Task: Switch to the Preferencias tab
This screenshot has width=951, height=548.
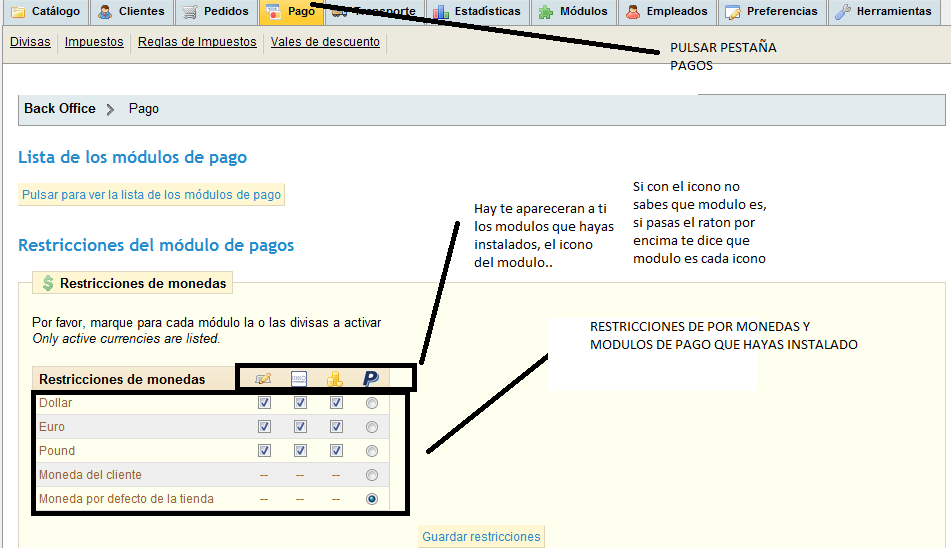Action: [772, 11]
